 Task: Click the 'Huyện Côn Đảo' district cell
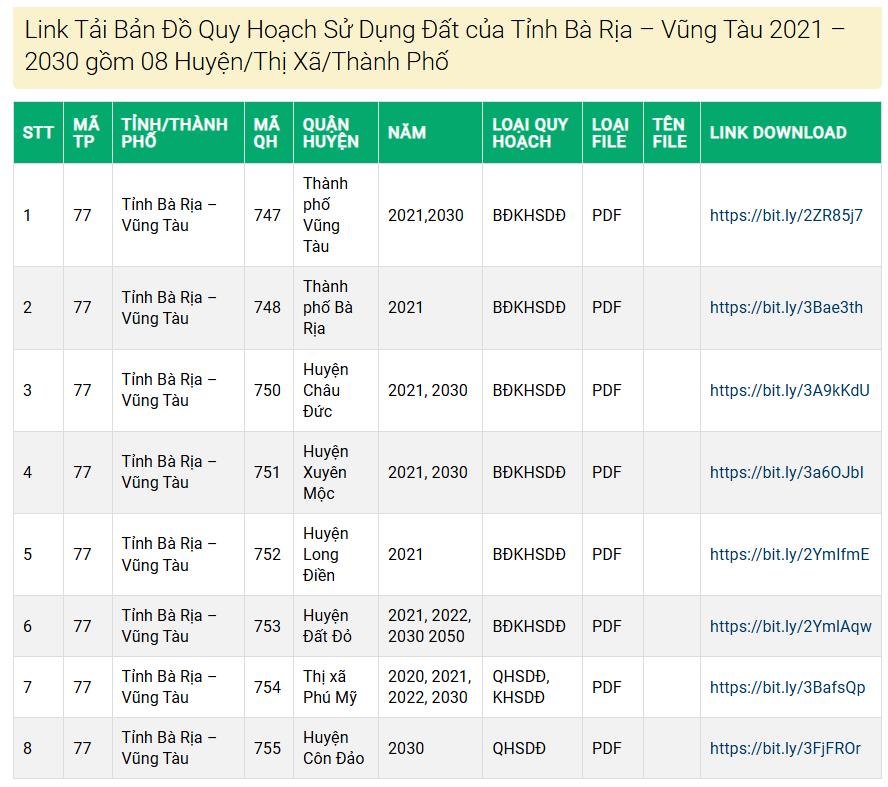click(x=334, y=748)
